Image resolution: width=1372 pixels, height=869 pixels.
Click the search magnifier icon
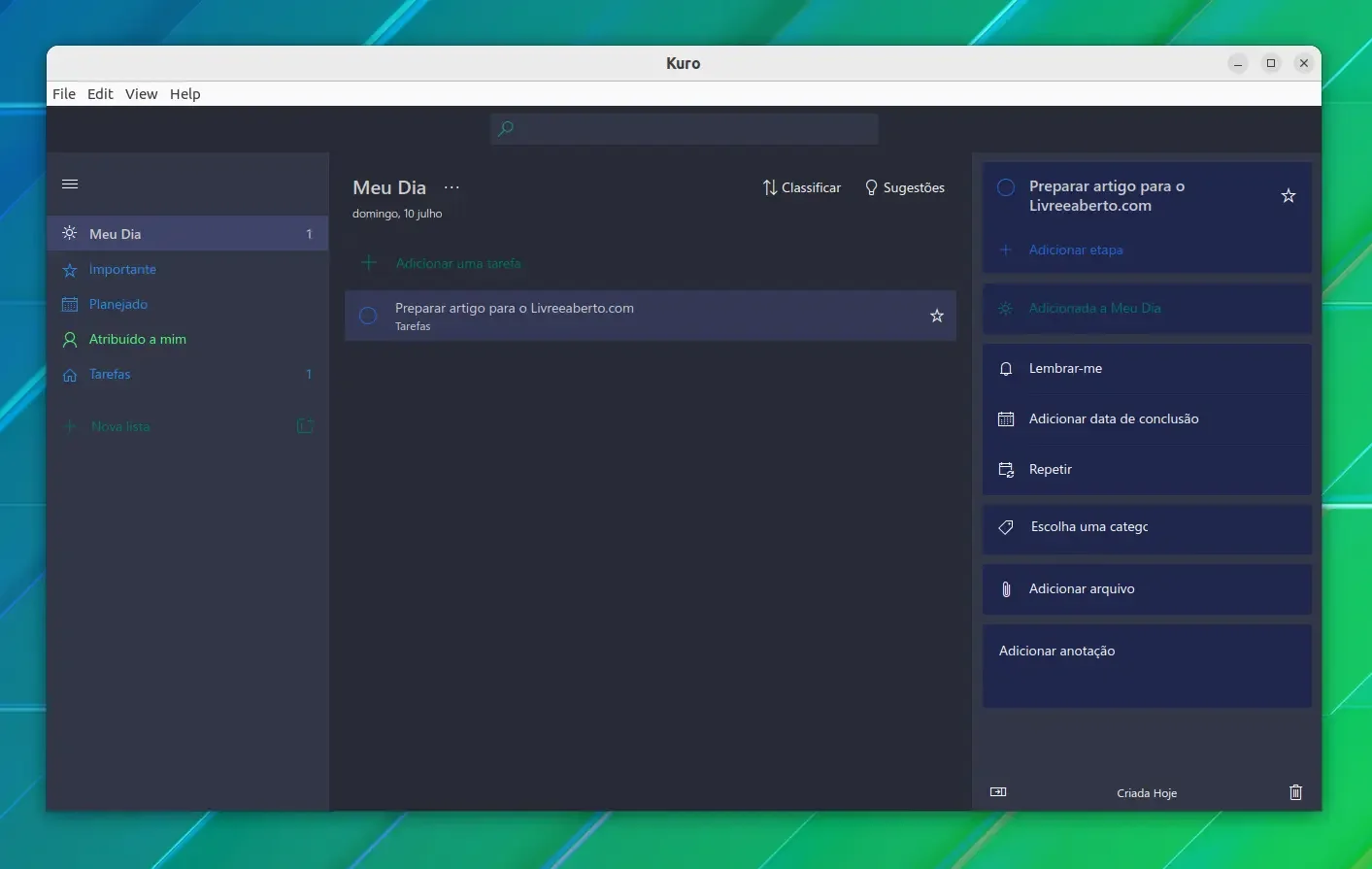(505, 128)
